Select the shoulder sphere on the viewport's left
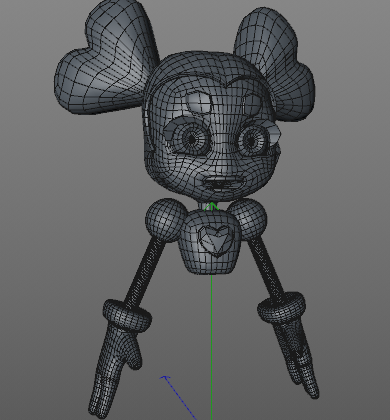390x420 pixels. point(166,220)
